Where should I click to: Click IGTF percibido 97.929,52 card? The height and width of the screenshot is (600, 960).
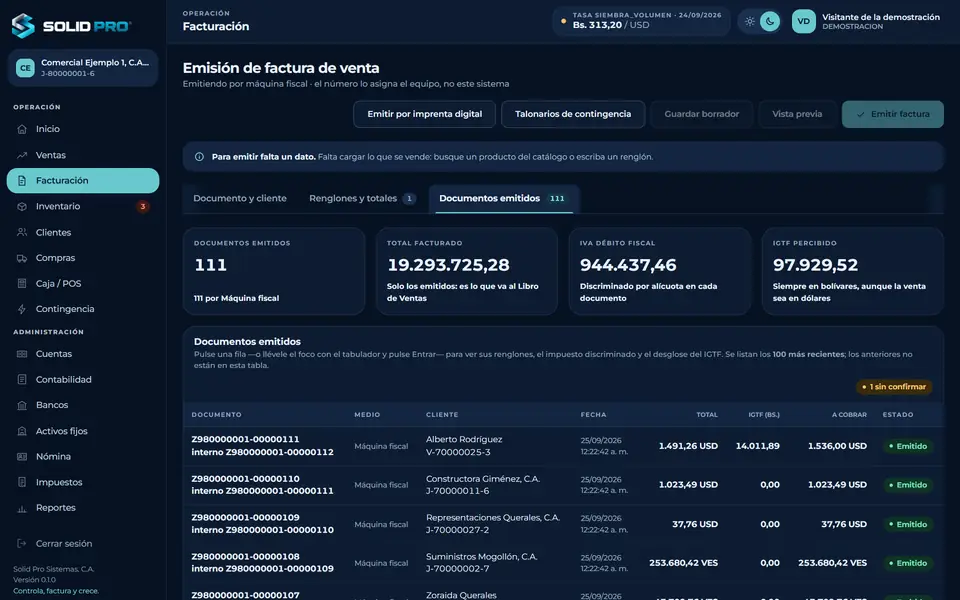coord(852,271)
